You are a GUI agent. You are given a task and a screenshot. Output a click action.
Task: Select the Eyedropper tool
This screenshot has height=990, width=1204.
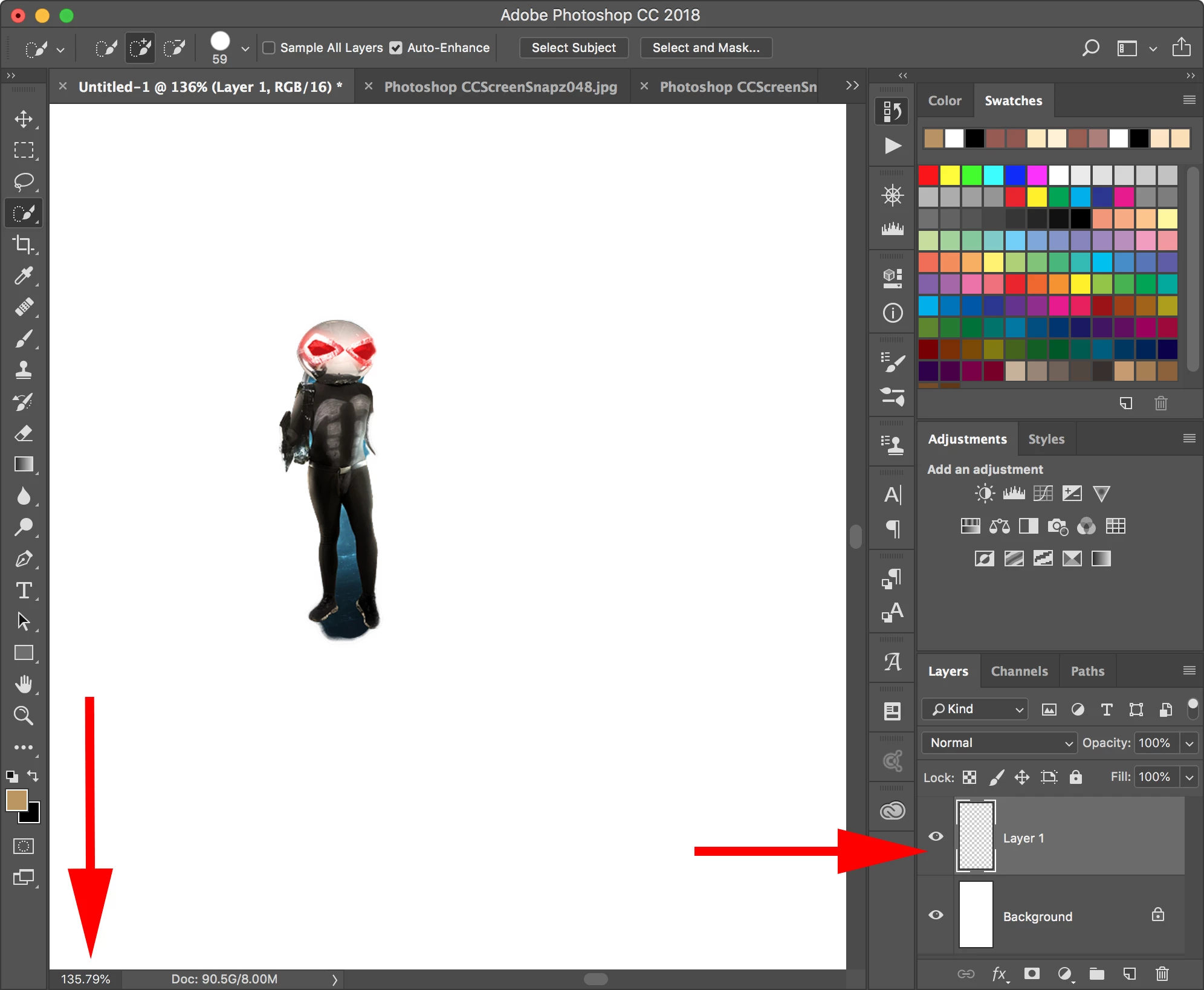pyautogui.click(x=24, y=276)
